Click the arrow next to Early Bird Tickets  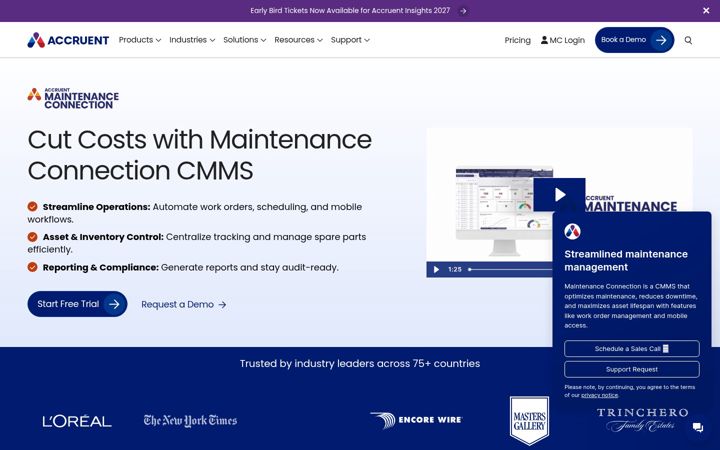point(463,11)
